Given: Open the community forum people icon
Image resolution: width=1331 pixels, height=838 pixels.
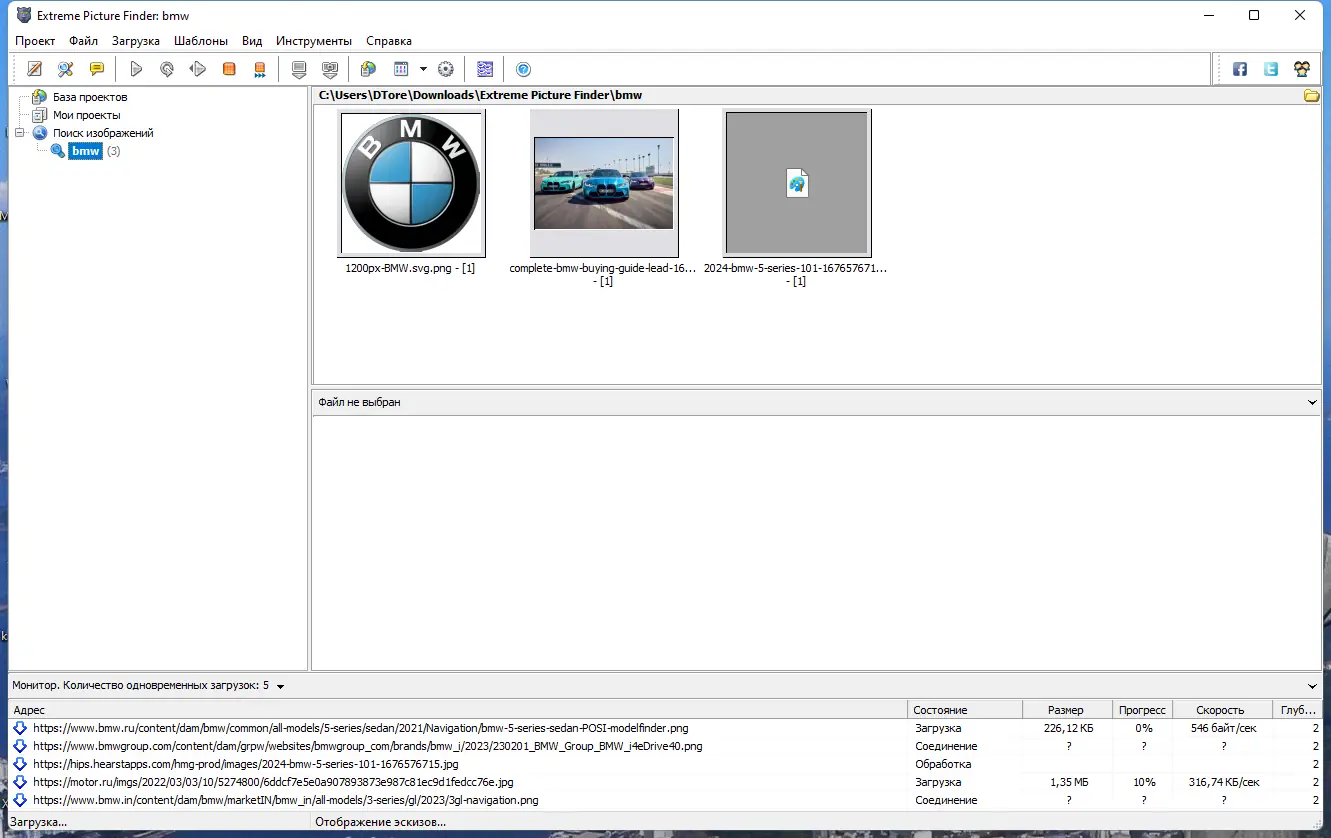Looking at the screenshot, I should [1302, 69].
